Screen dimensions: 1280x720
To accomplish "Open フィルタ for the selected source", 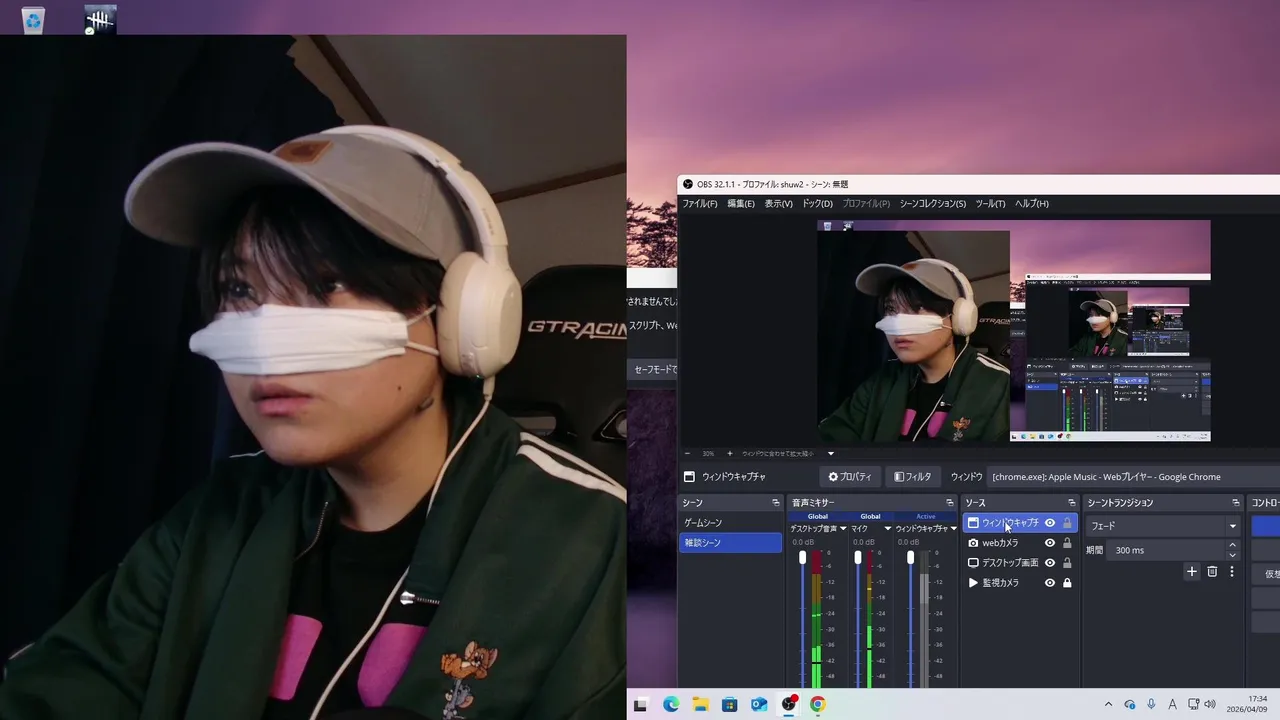I will coord(913,477).
